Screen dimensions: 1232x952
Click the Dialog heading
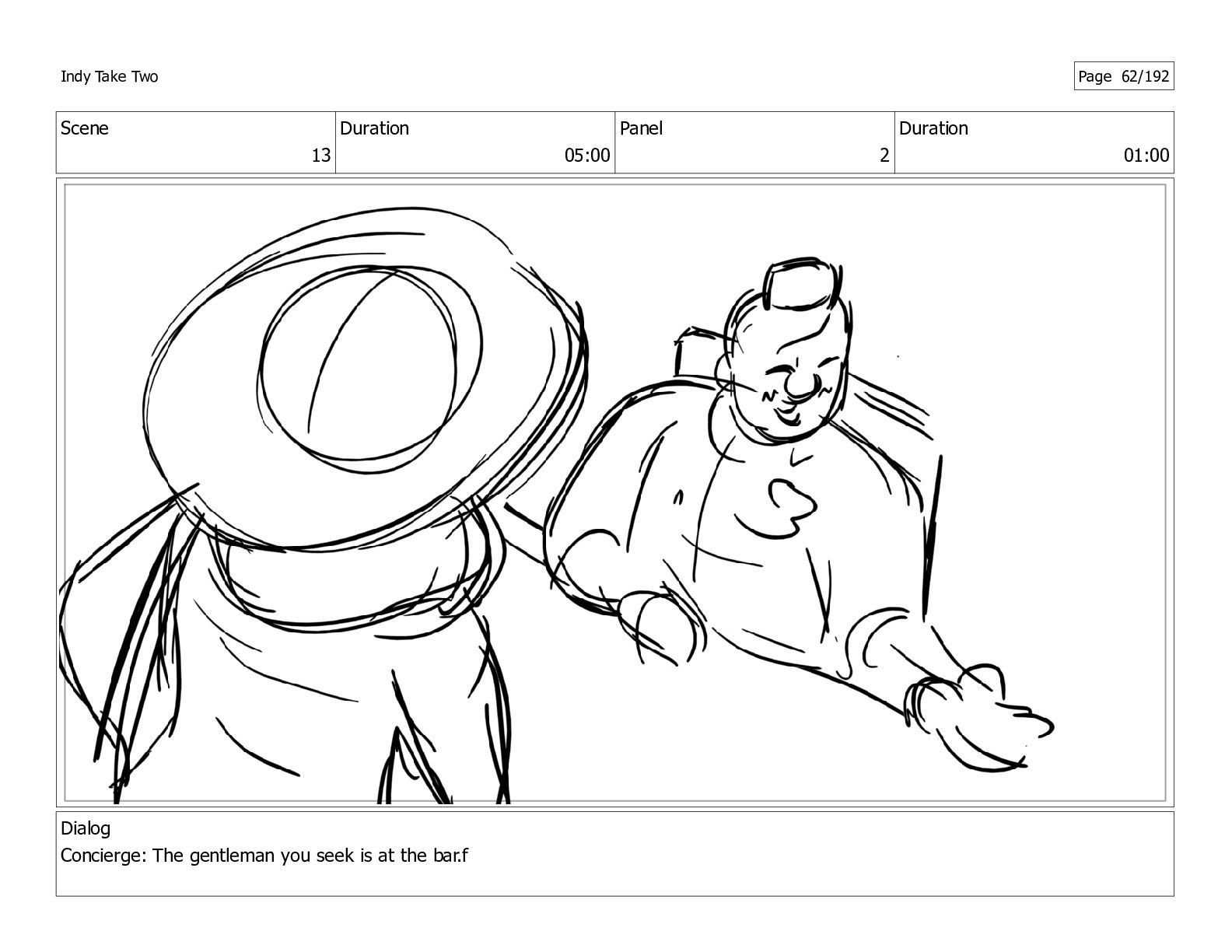pyautogui.click(x=86, y=829)
